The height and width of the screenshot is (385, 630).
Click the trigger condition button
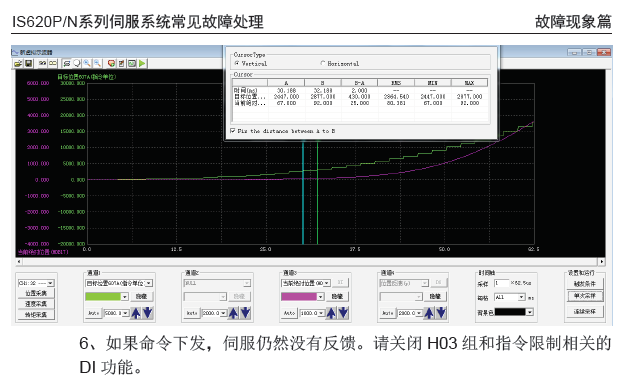(585, 284)
